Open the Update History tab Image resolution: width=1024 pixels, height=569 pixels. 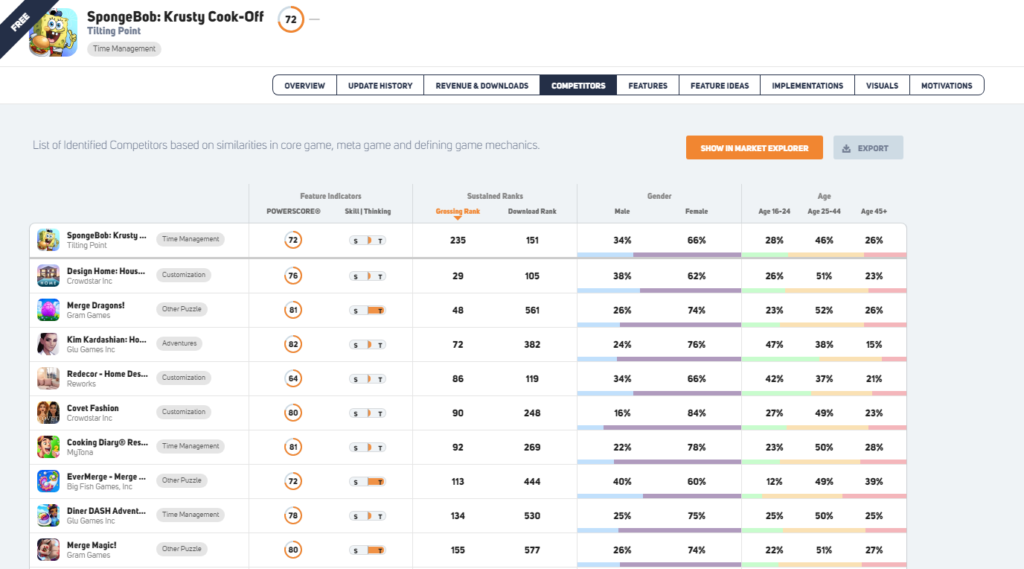(x=380, y=86)
